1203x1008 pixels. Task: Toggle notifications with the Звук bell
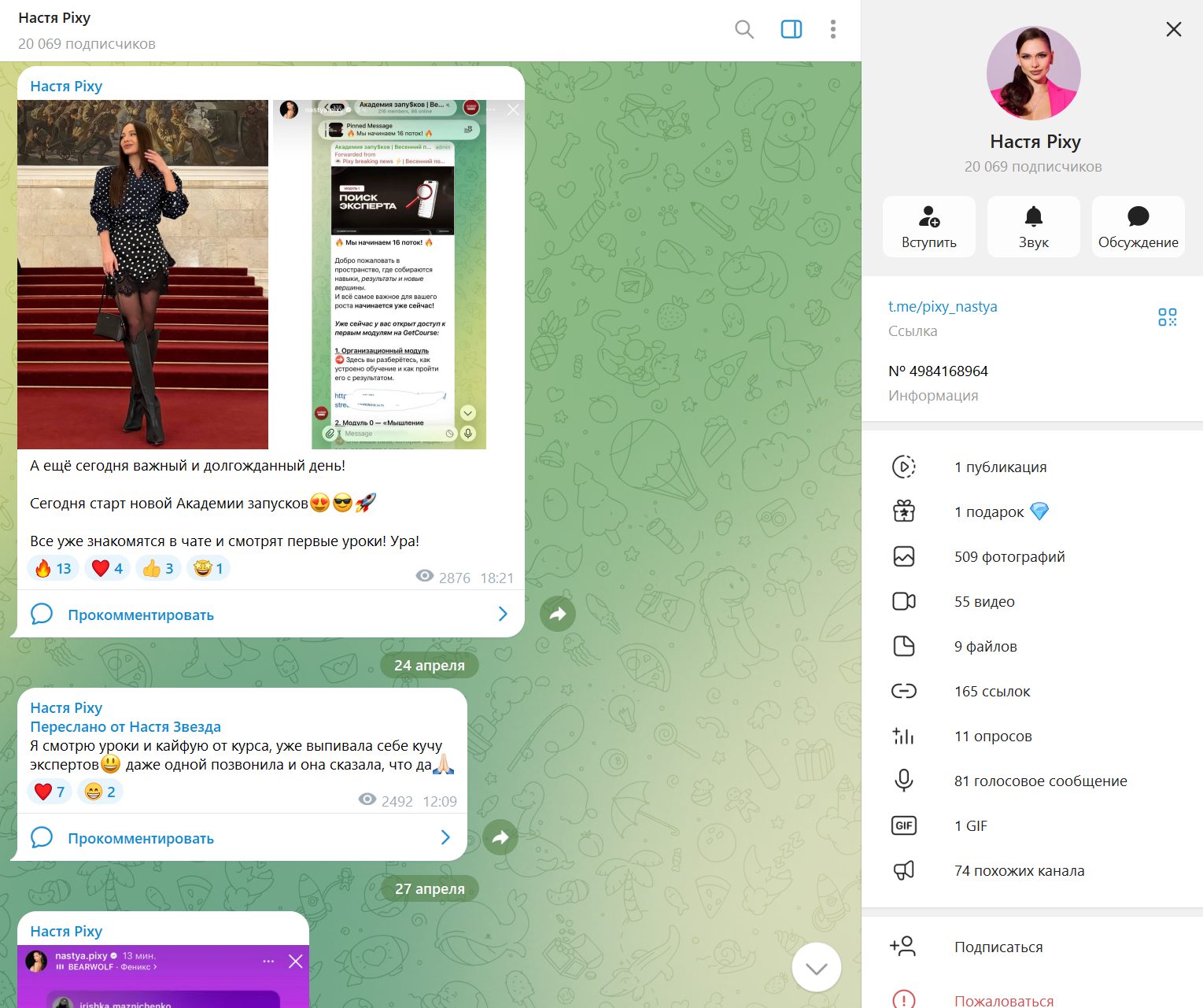point(1033,227)
